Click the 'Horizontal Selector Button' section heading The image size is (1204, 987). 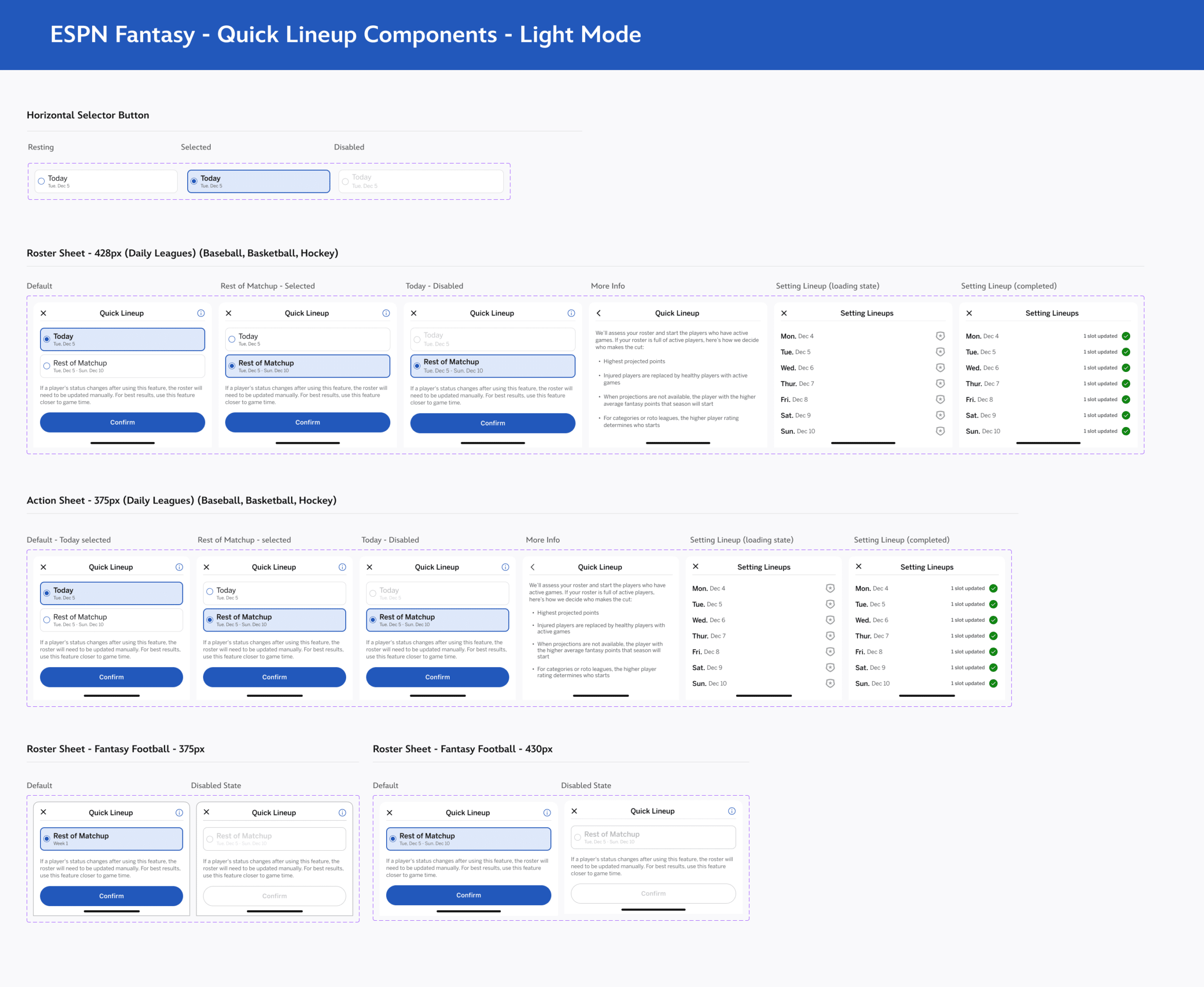88,115
